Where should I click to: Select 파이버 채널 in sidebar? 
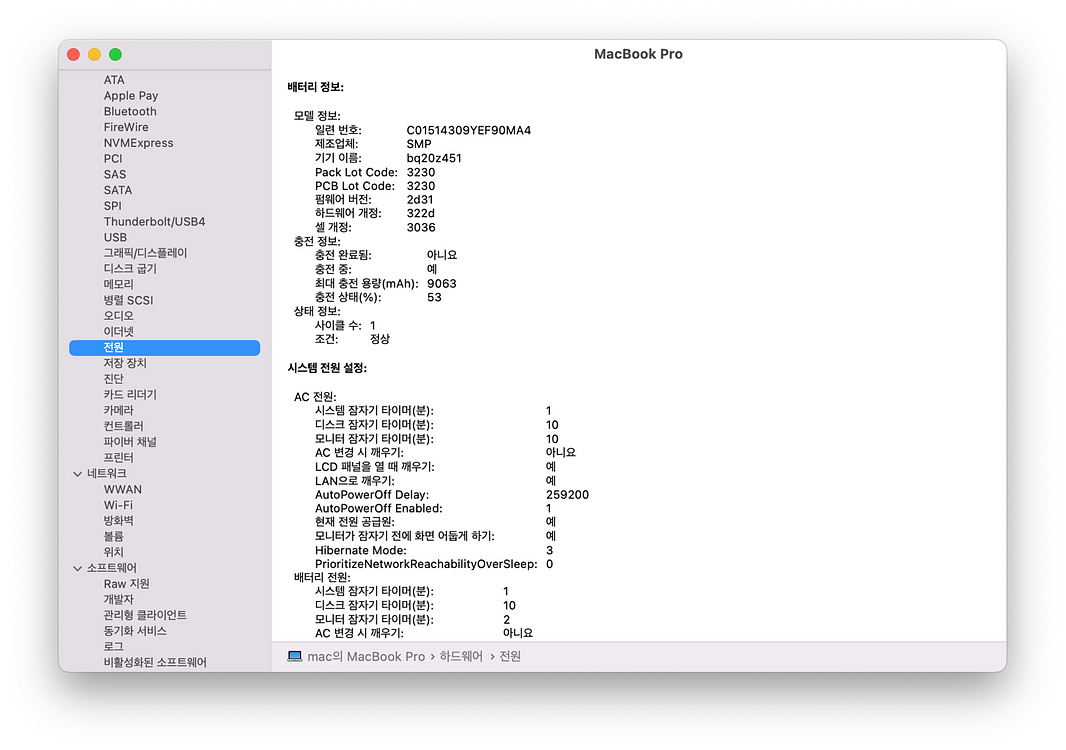pos(130,442)
